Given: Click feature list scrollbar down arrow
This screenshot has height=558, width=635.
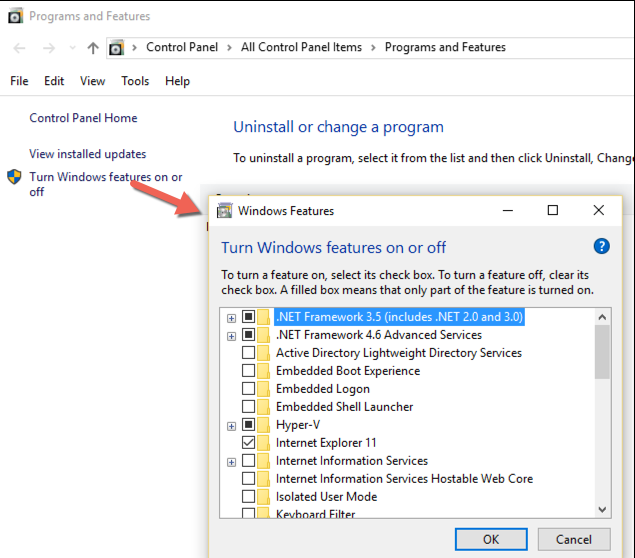Looking at the screenshot, I should coord(602,509).
